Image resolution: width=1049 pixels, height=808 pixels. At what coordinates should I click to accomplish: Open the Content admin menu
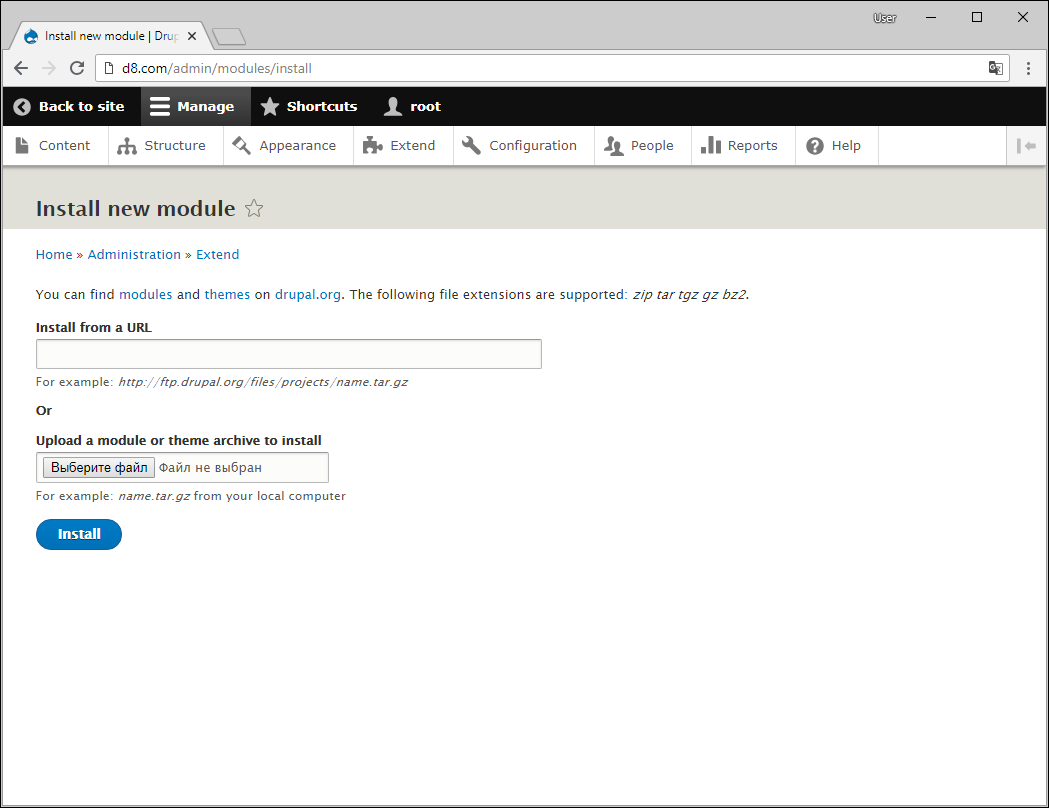pyautogui.click(x=54, y=146)
